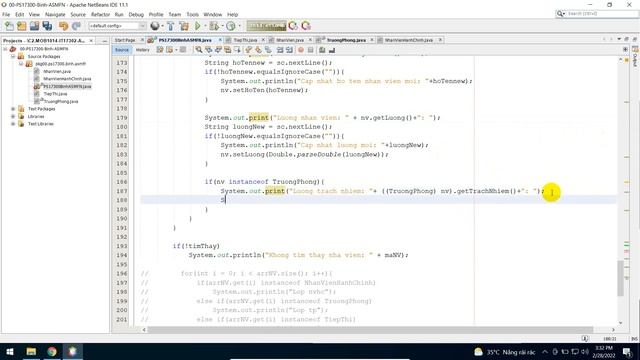
Task: Click the Search input field at top right
Action: [x=602, y=13]
